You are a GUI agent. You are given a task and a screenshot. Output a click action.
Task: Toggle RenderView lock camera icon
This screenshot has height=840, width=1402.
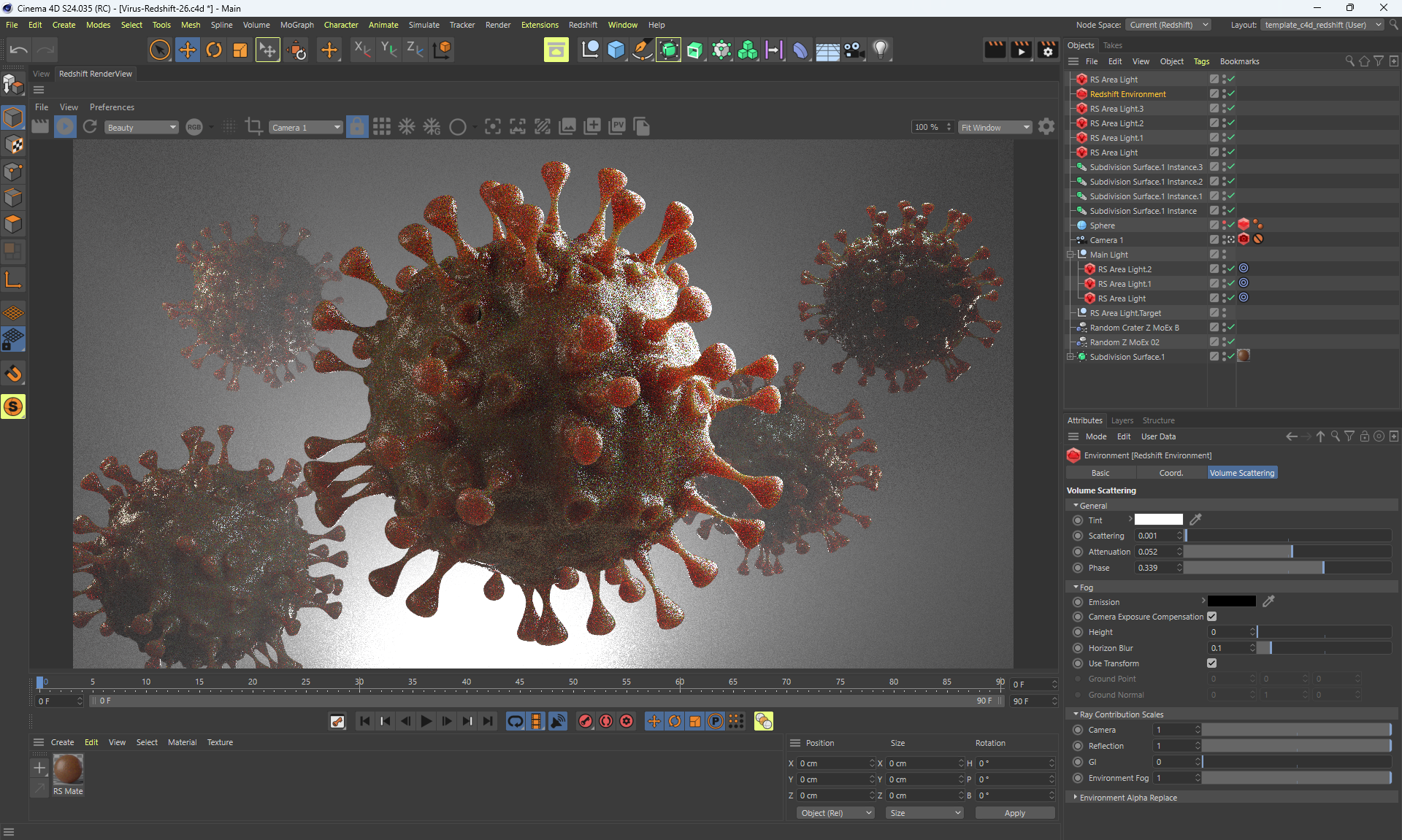point(356,127)
